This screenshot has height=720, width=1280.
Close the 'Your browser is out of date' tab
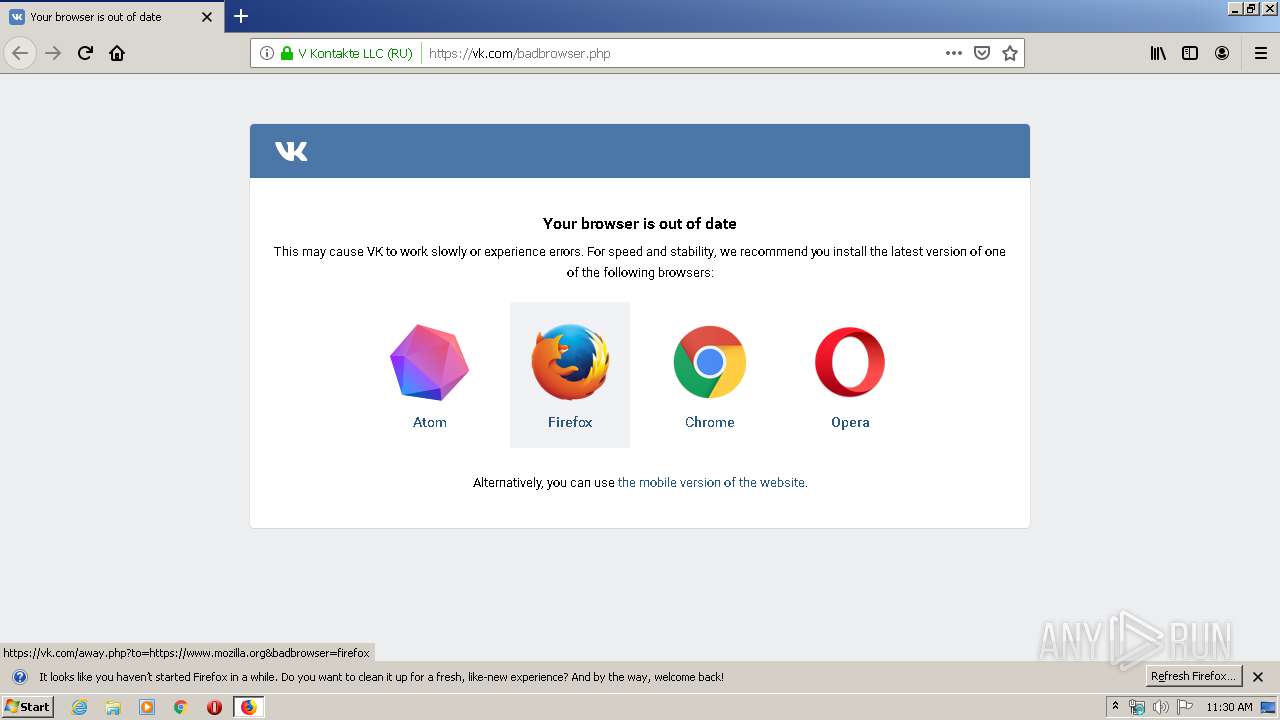pyautogui.click(x=207, y=17)
